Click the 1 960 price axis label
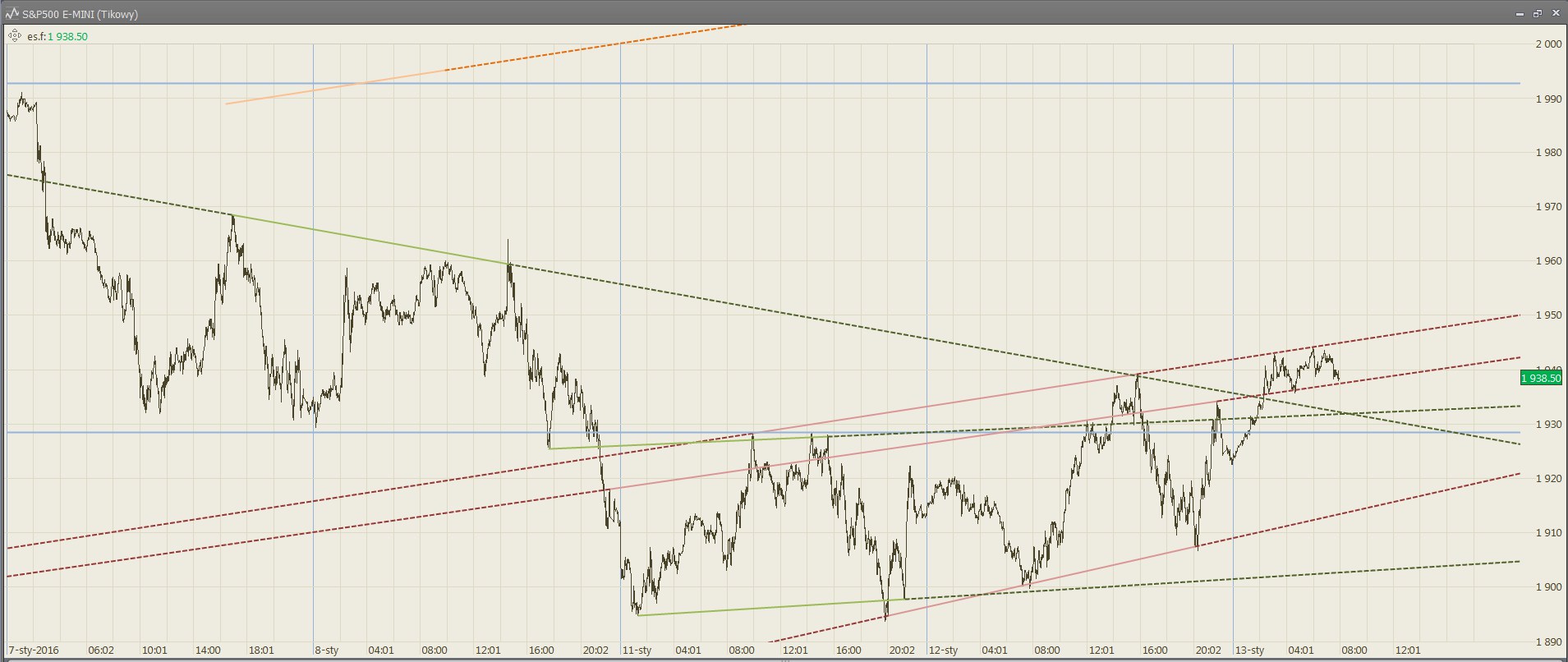The image size is (1568, 662). coord(1548,261)
